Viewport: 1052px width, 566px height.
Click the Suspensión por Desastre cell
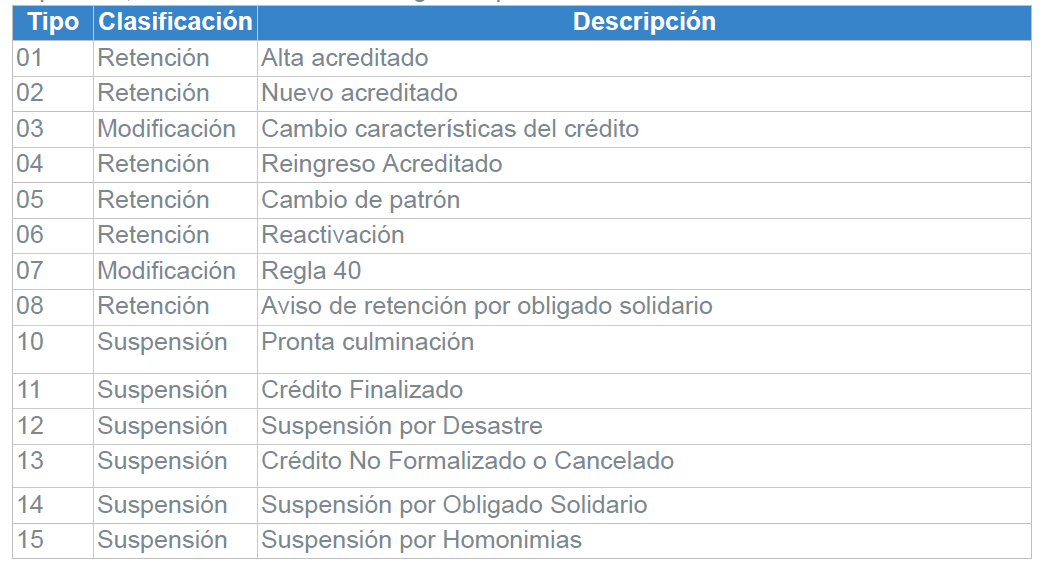click(x=644, y=427)
